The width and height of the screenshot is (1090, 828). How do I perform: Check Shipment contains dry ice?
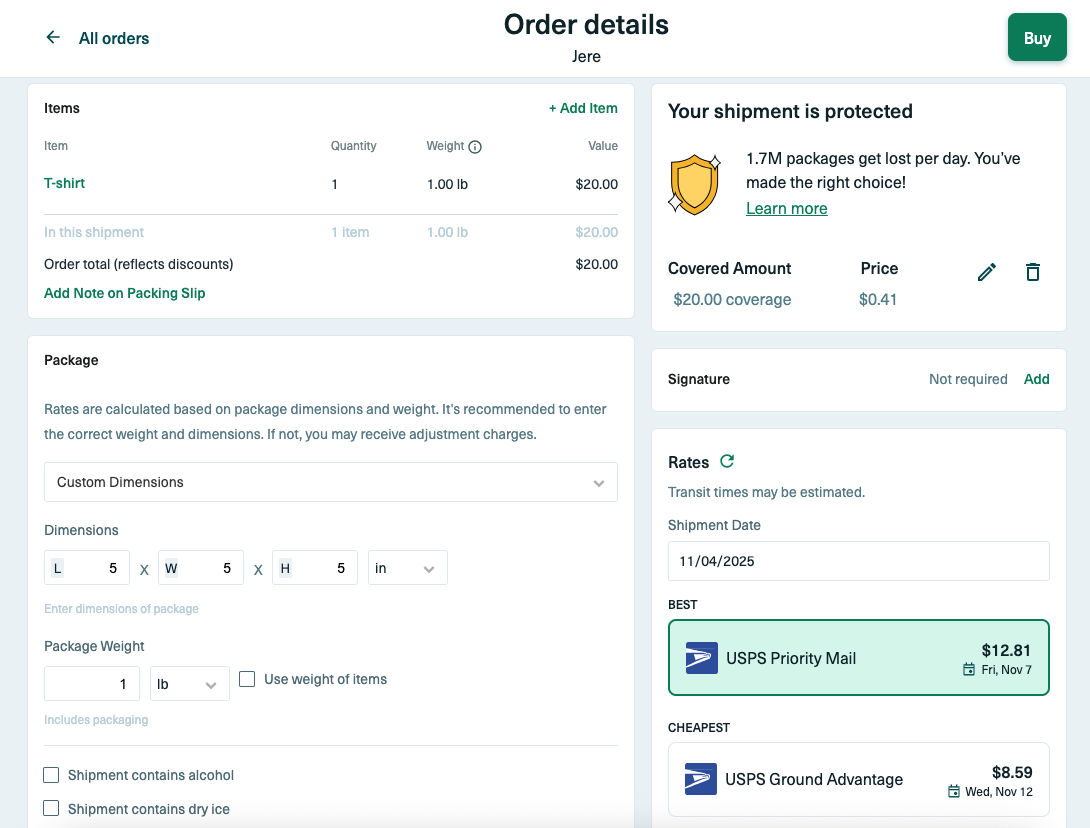click(x=51, y=809)
